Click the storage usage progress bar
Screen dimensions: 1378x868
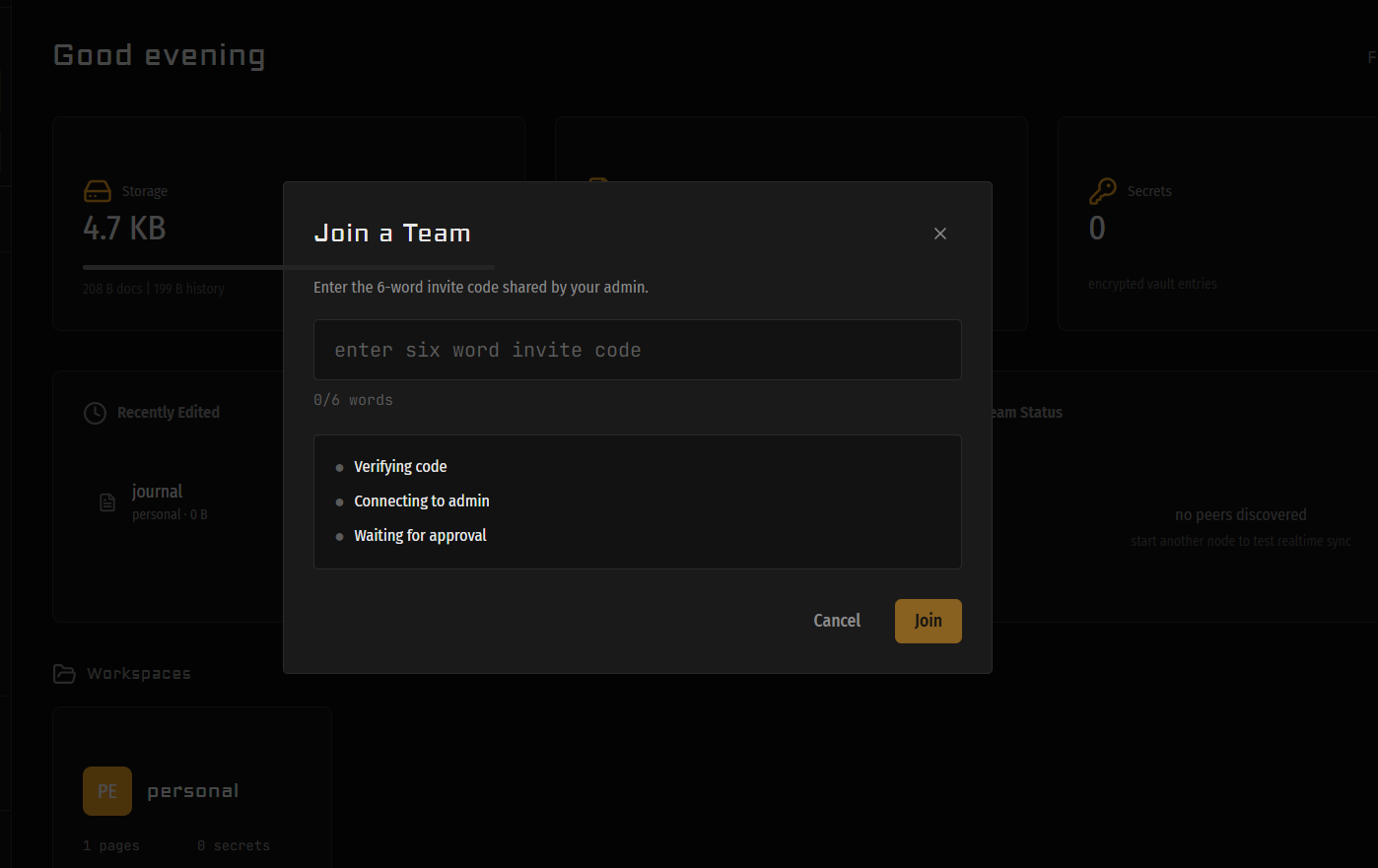[x=177, y=266]
